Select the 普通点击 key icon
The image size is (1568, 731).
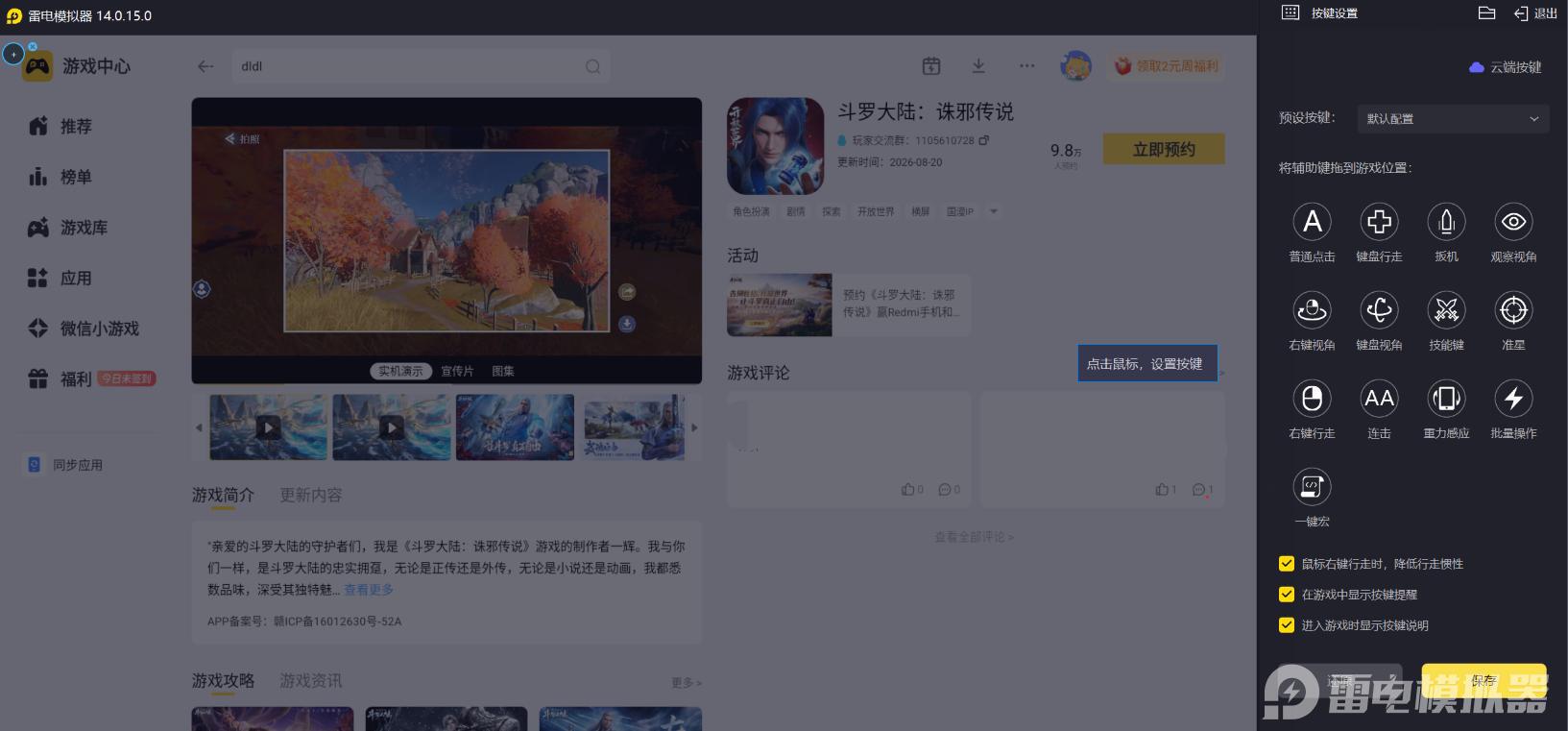1312,222
